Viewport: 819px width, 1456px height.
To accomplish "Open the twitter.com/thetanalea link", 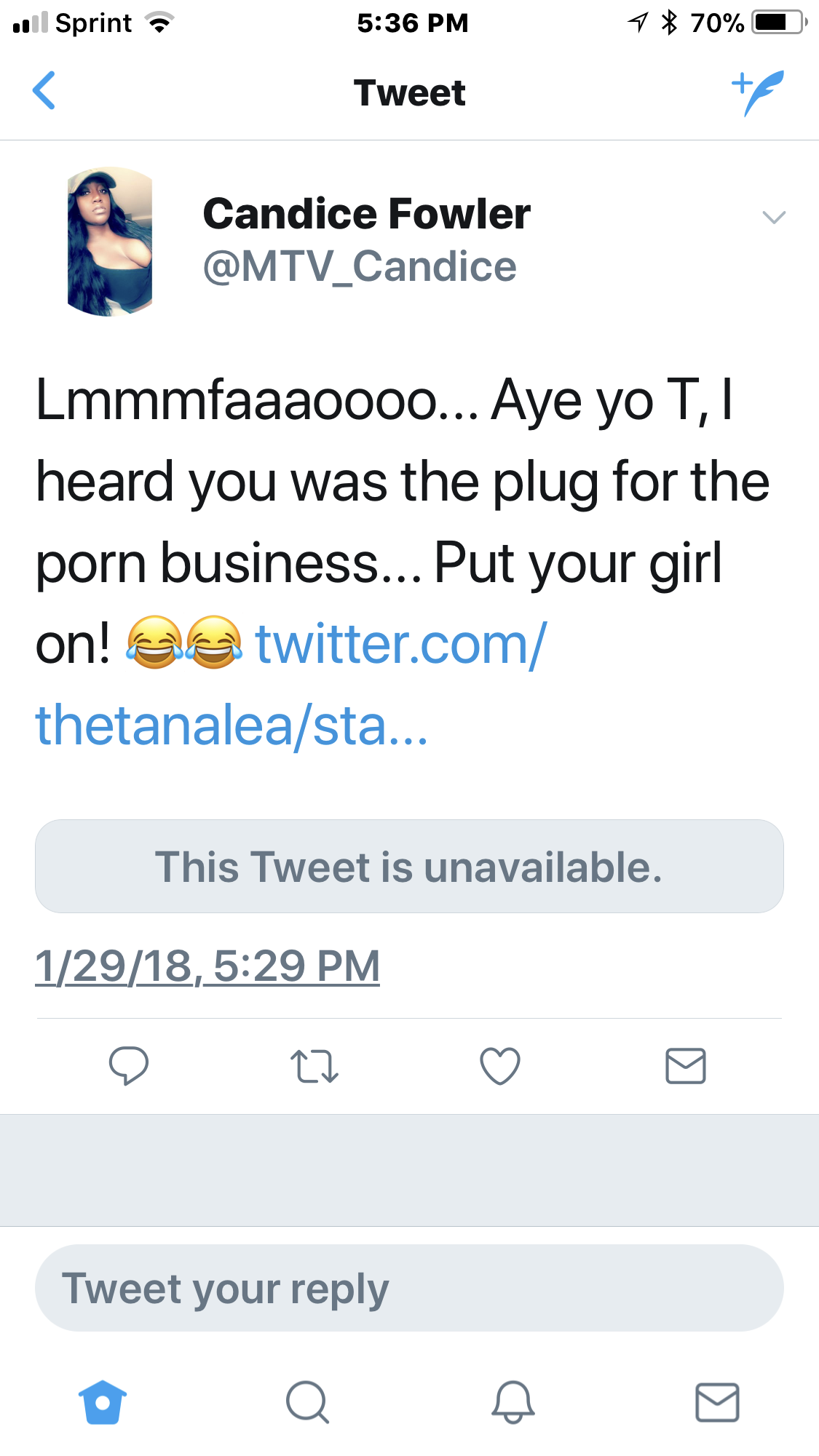I will click(x=291, y=685).
